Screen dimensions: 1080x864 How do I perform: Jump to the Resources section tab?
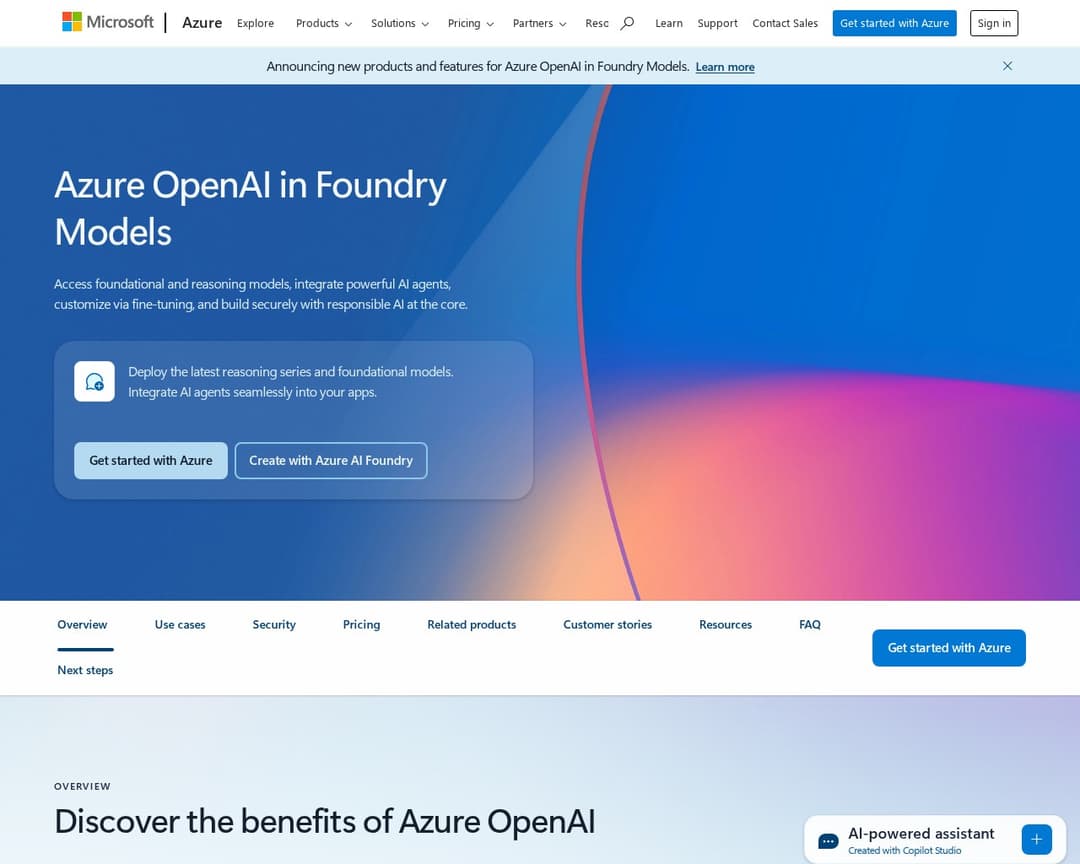[725, 625]
